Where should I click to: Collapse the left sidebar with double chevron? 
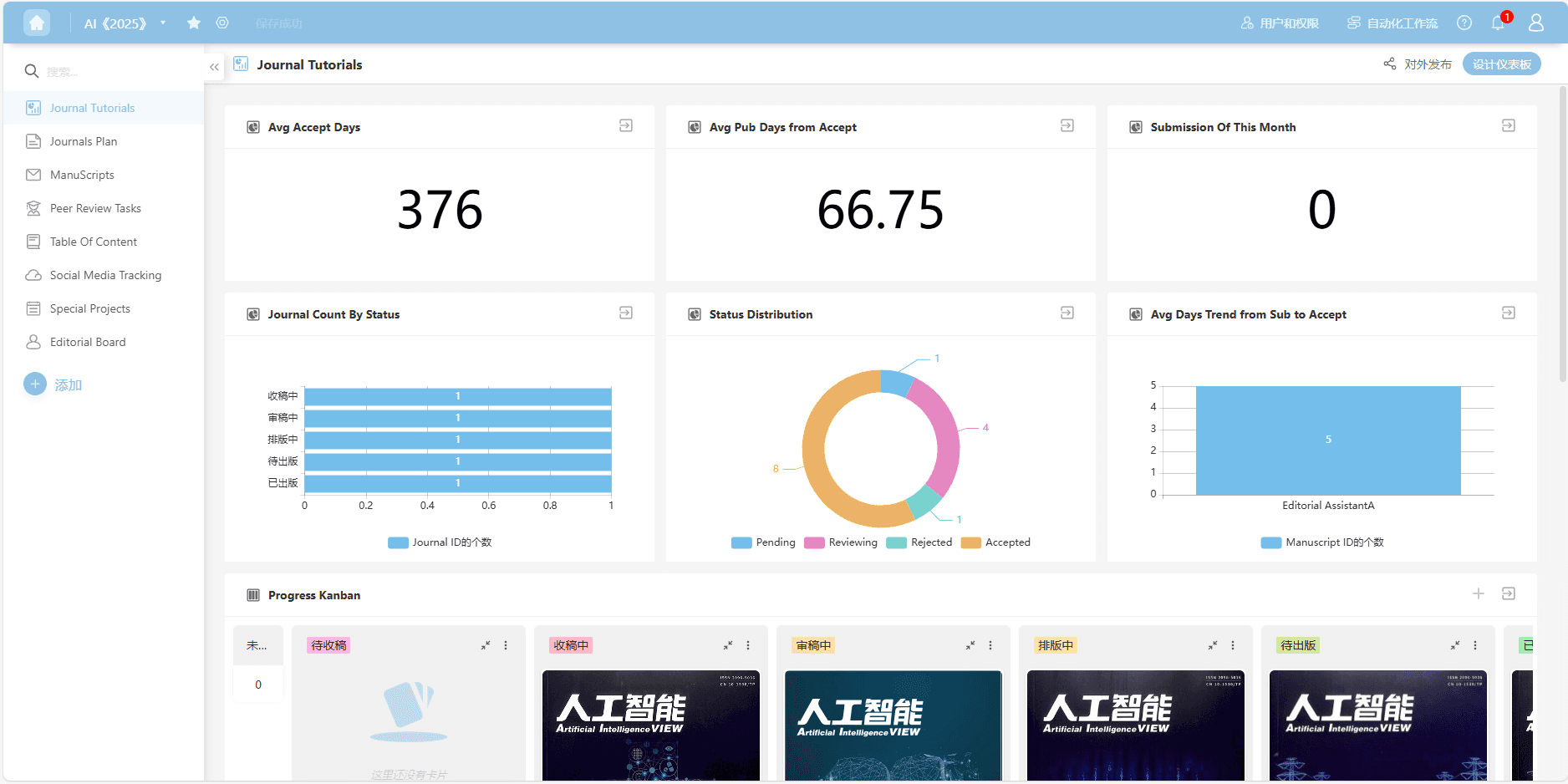[215, 67]
